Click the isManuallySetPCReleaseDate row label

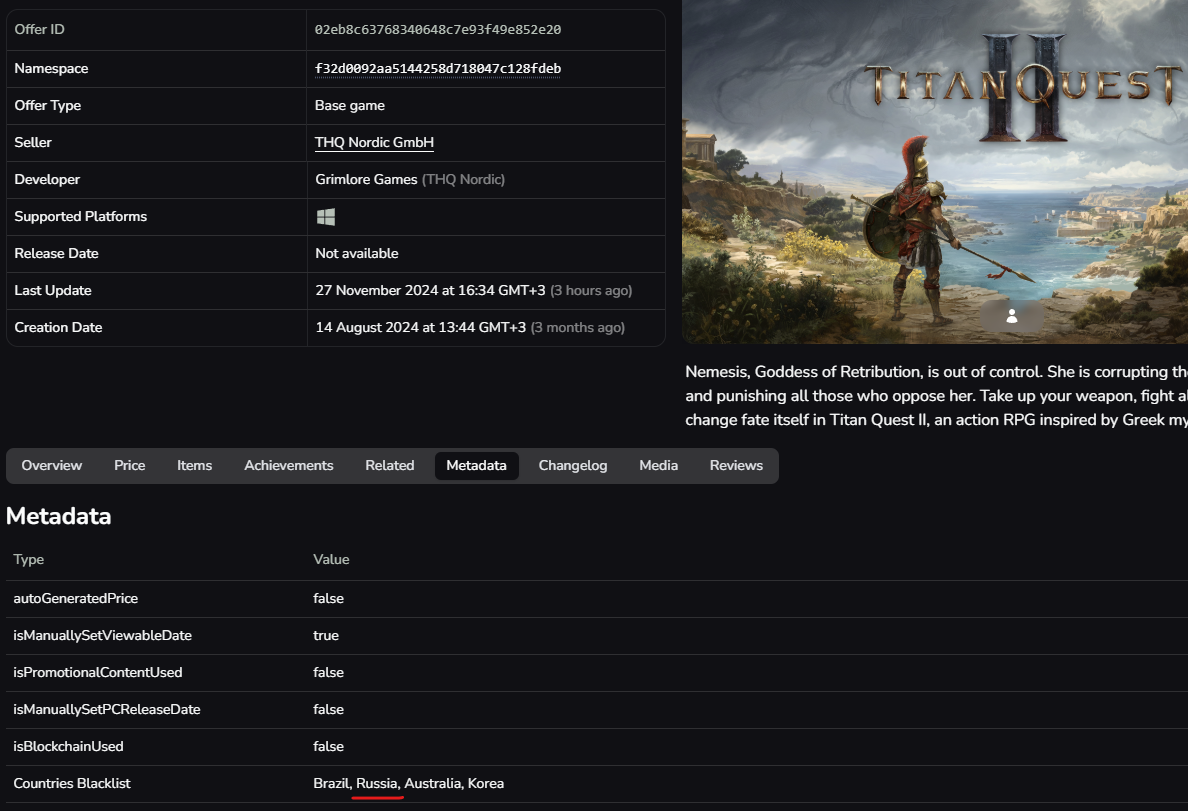click(107, 710)
